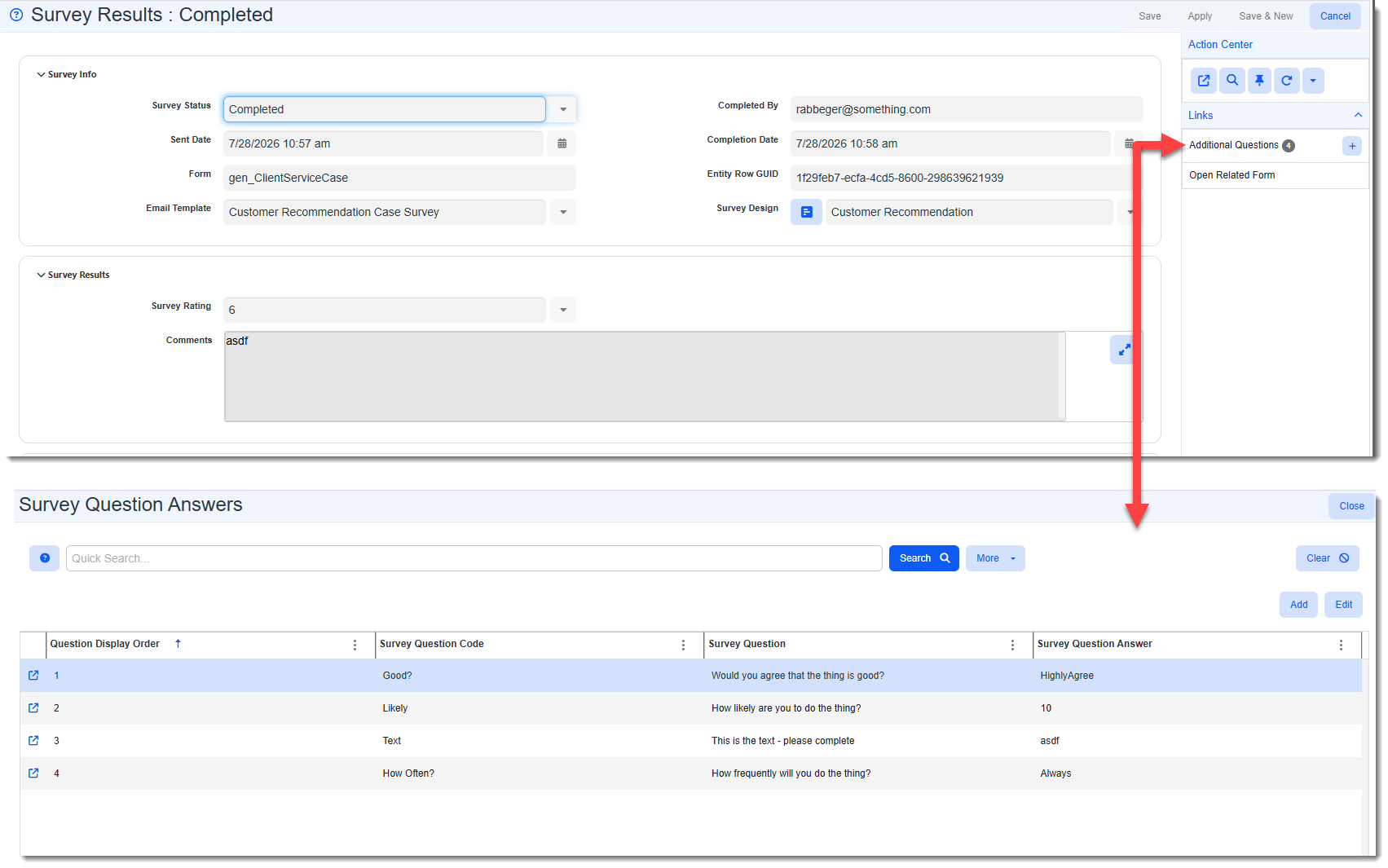Click the Survey Design form icon
The width and height of the screenshot is (1388, 868).
(x=806, y=212)
